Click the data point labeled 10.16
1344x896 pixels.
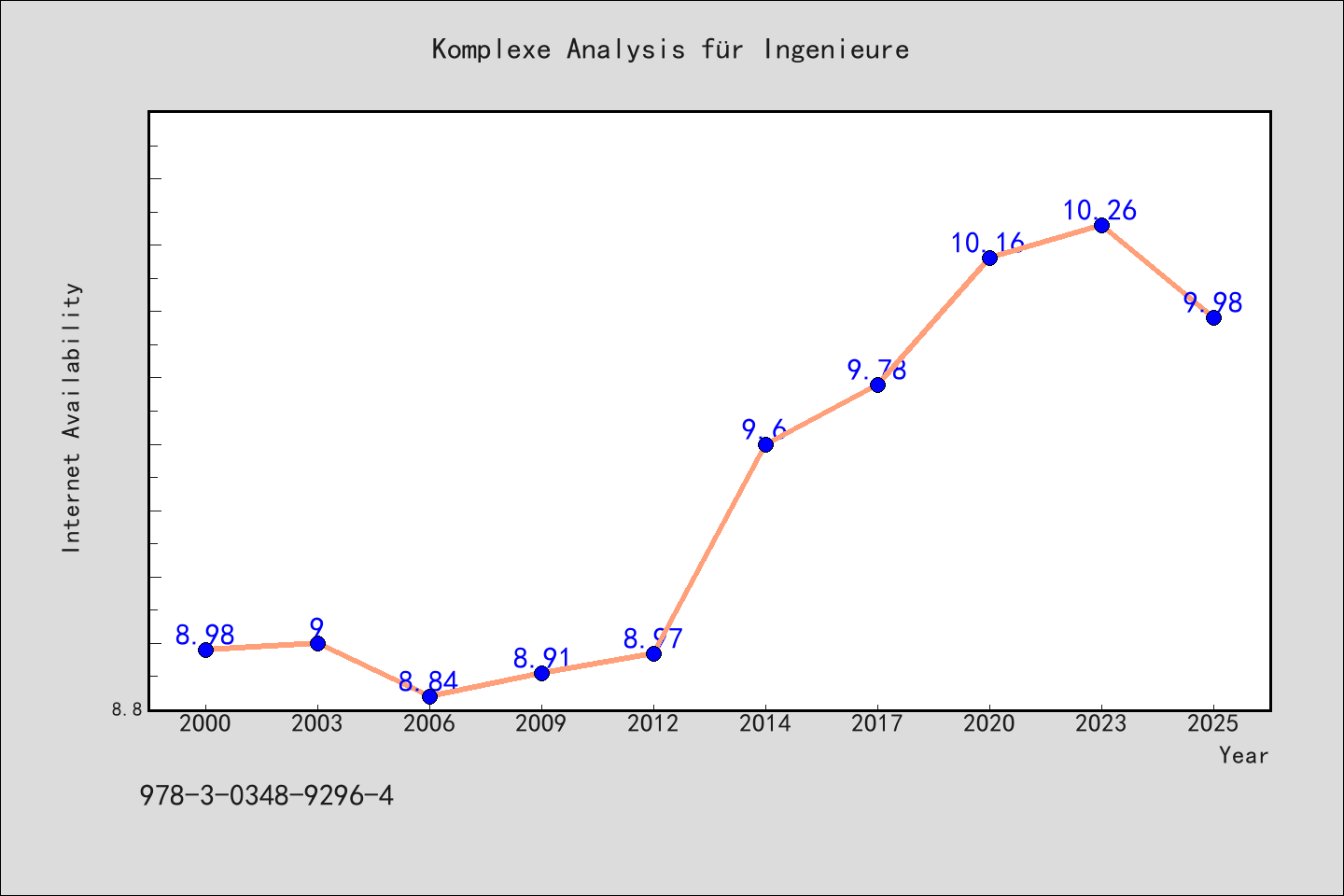coord(989,258)
